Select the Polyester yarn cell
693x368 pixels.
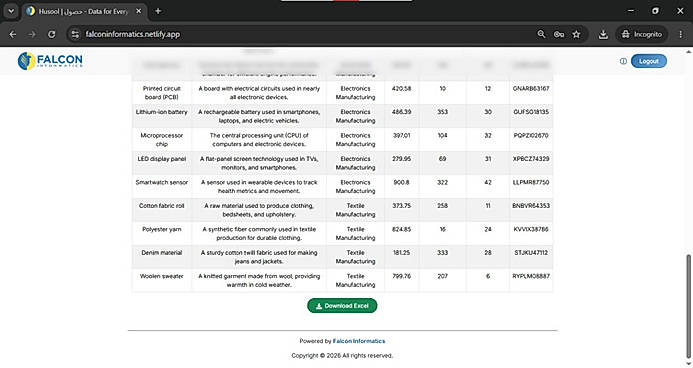click(162, 233)
